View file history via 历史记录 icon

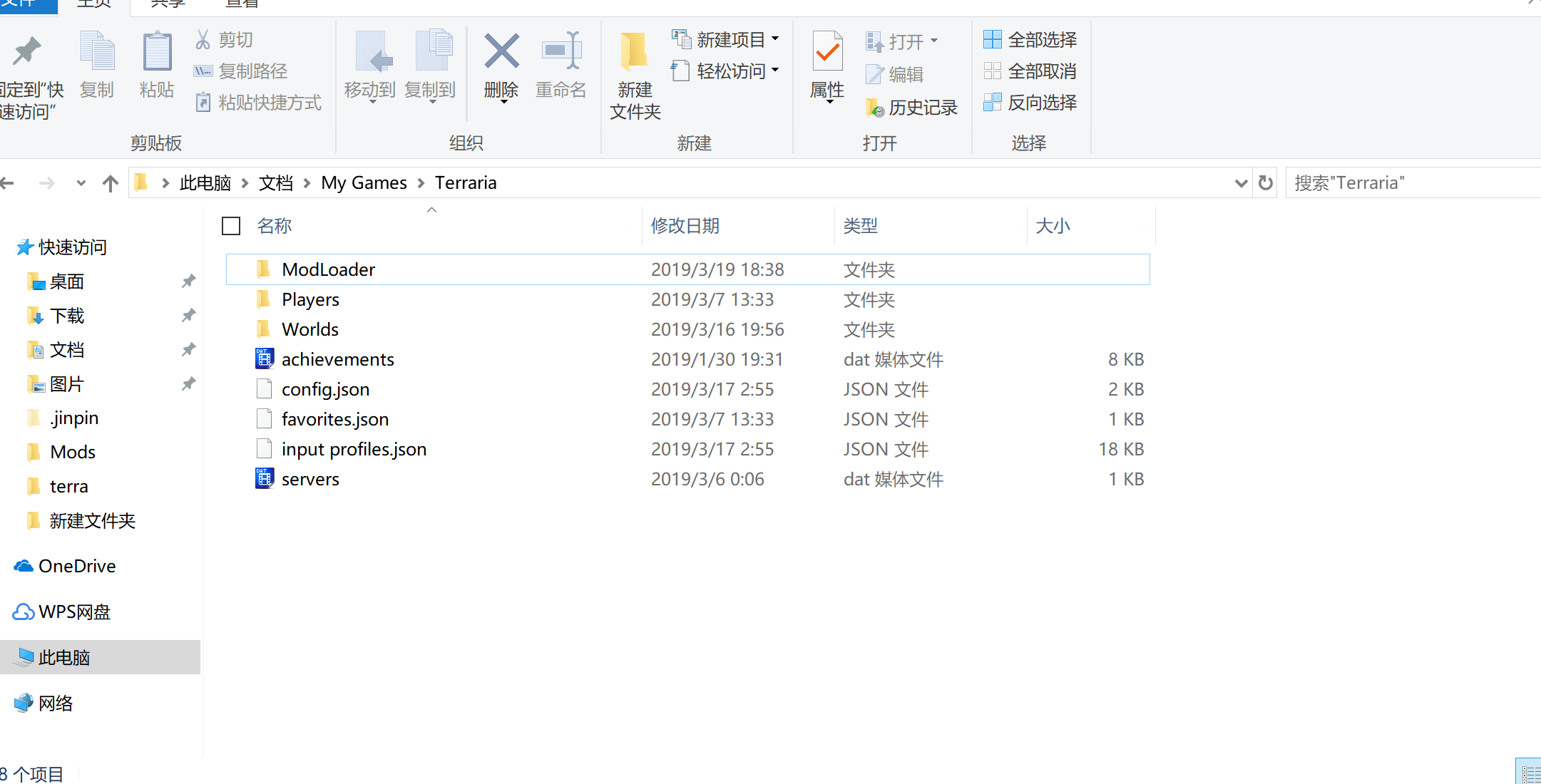coord(911,107)
